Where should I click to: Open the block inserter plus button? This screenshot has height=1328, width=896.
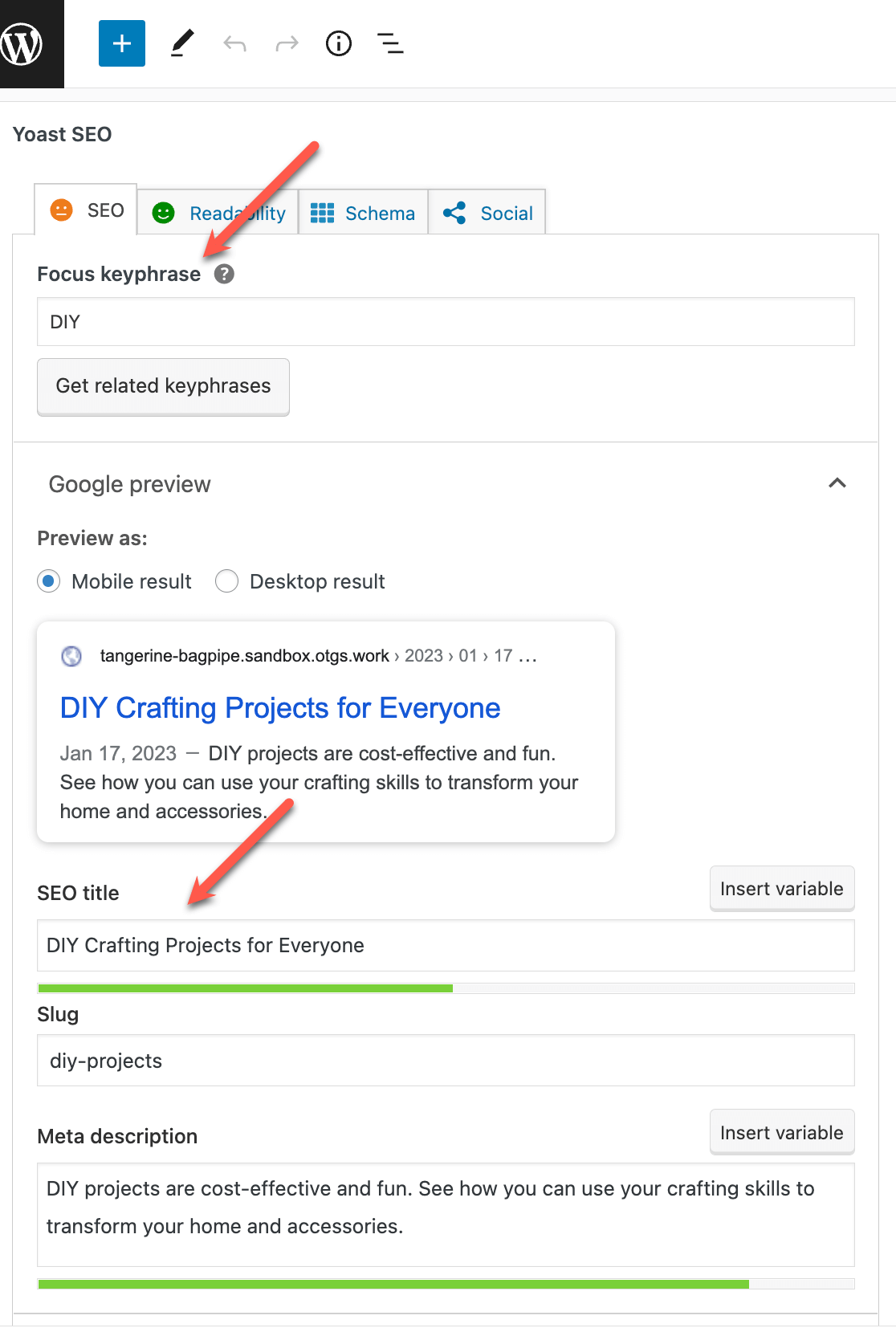coord(122,43)
